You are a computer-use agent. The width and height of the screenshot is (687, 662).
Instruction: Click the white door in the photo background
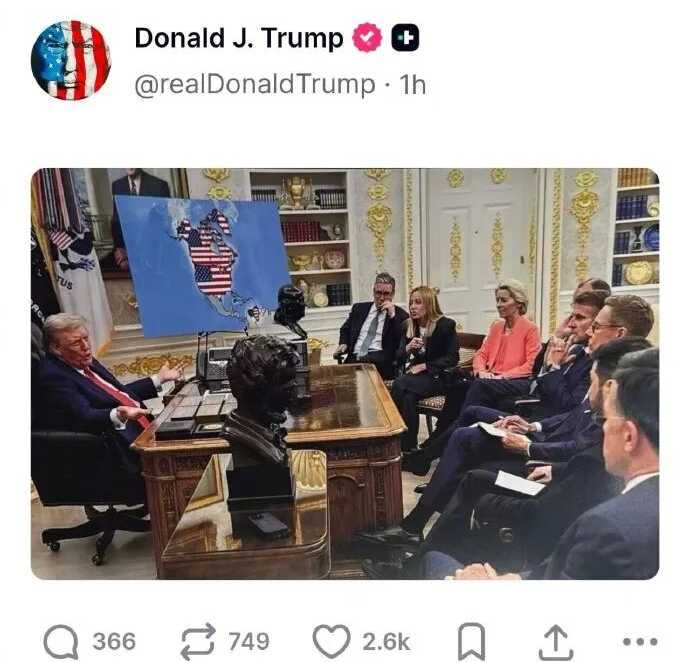(482, 245)
